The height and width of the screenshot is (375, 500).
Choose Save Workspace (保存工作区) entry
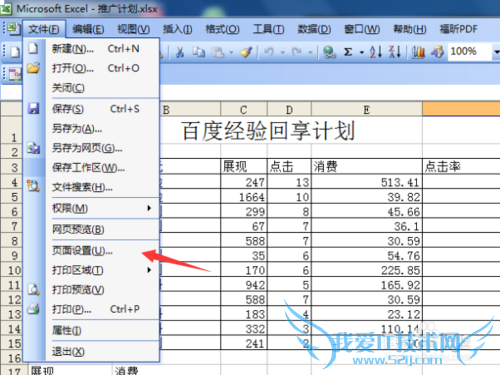tap(91, 168)
